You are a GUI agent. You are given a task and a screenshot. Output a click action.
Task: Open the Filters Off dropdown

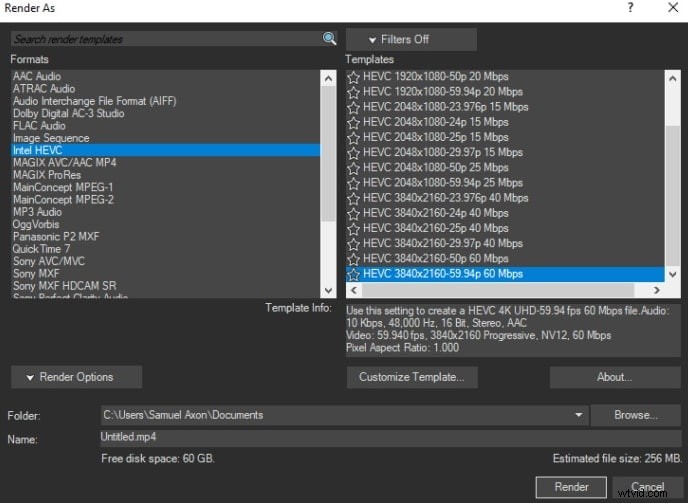tap(411, 40)
